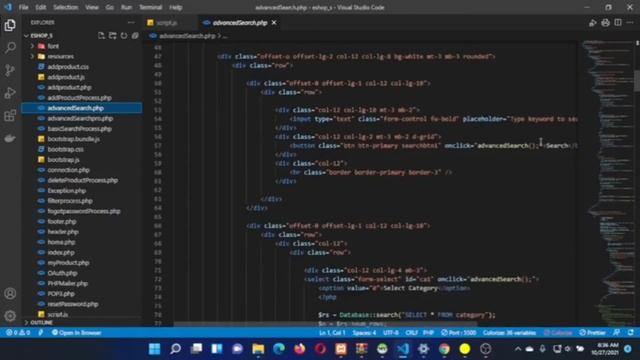Open header.php file

click(63, 231)
